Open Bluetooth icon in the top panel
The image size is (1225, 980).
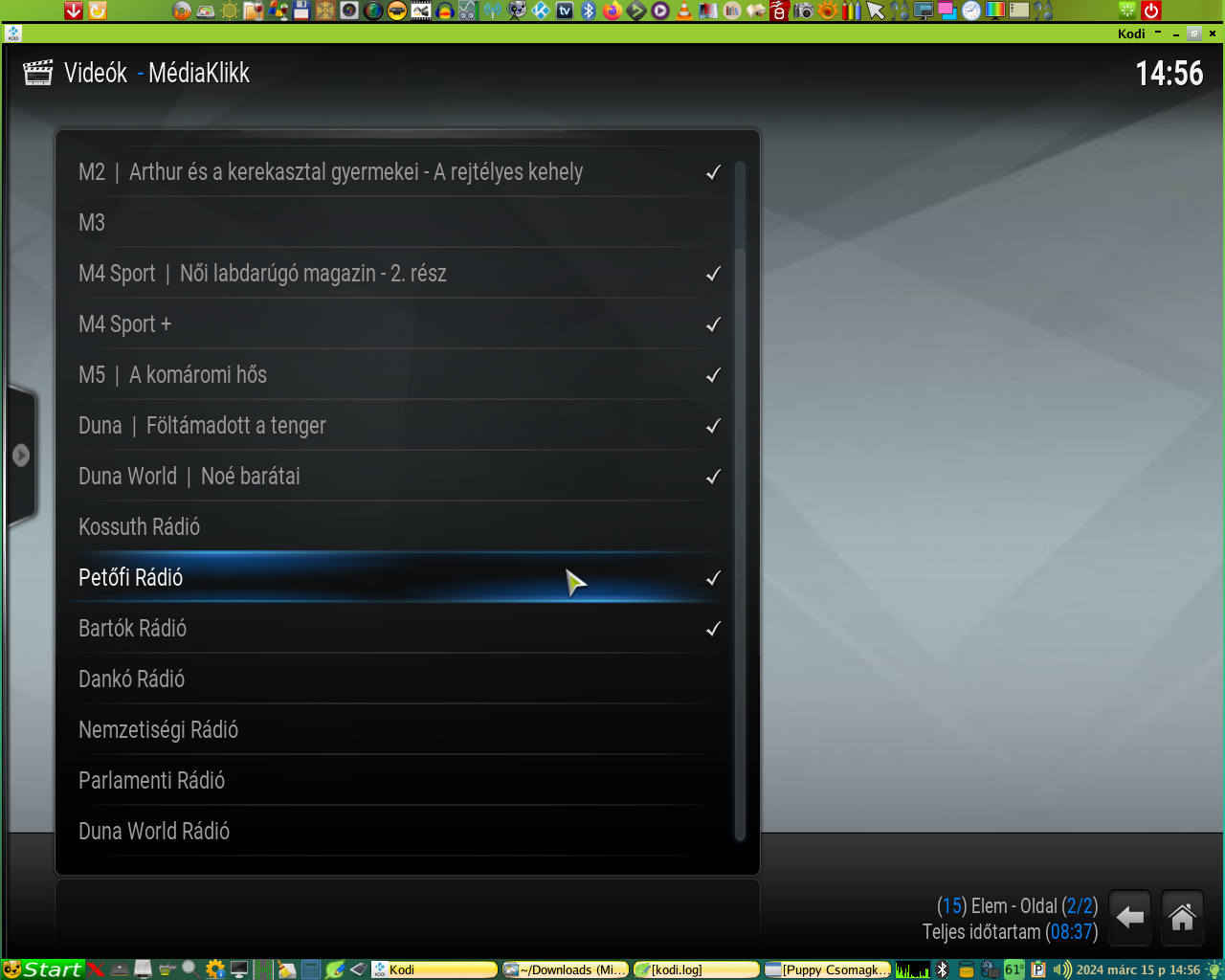click(589, 11)
